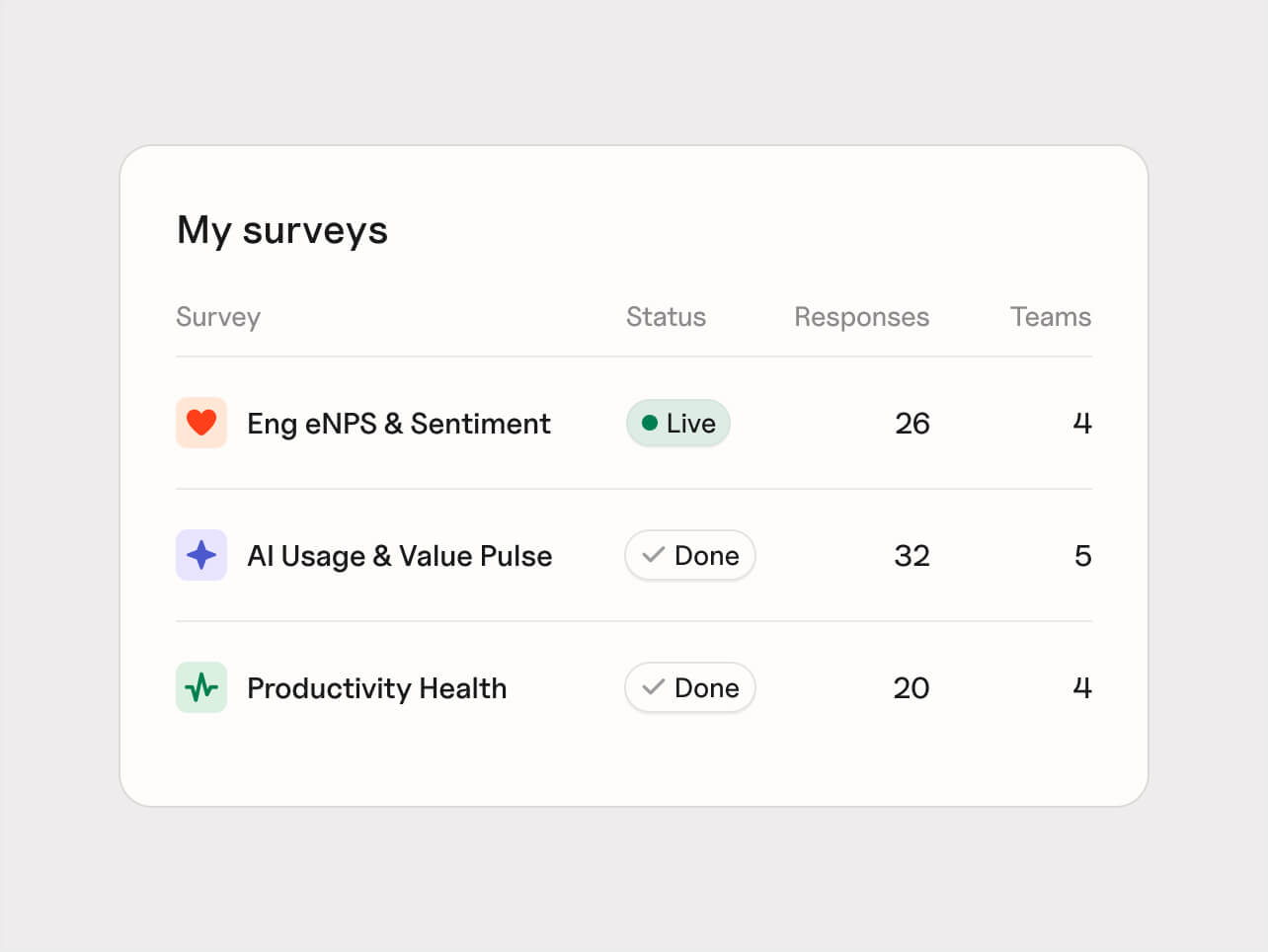Click checkmark in AI Usage Done badge

tap(653, 555)
